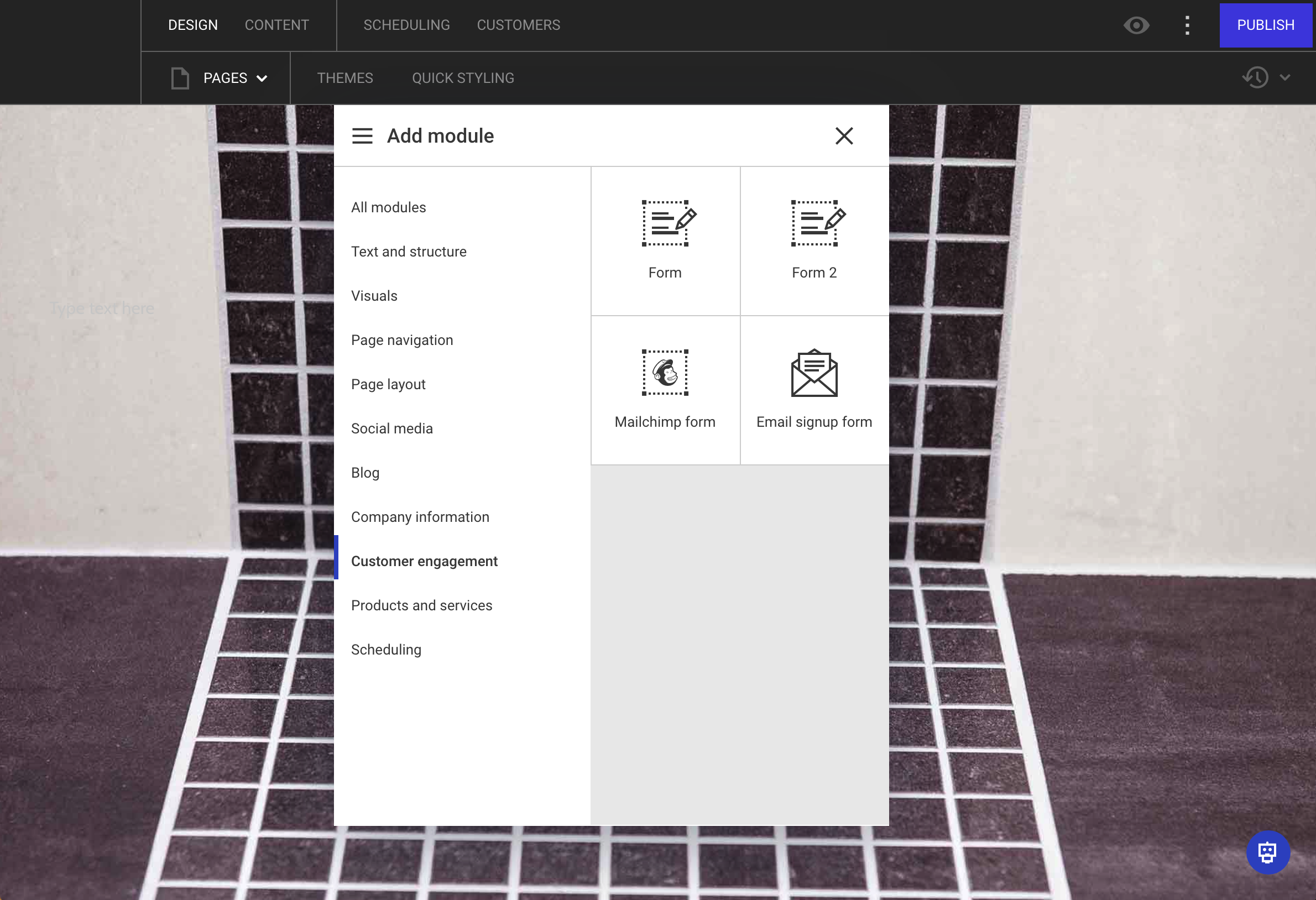Click the pages document icon
The image size is (1316, 900).
pos(180,77)
